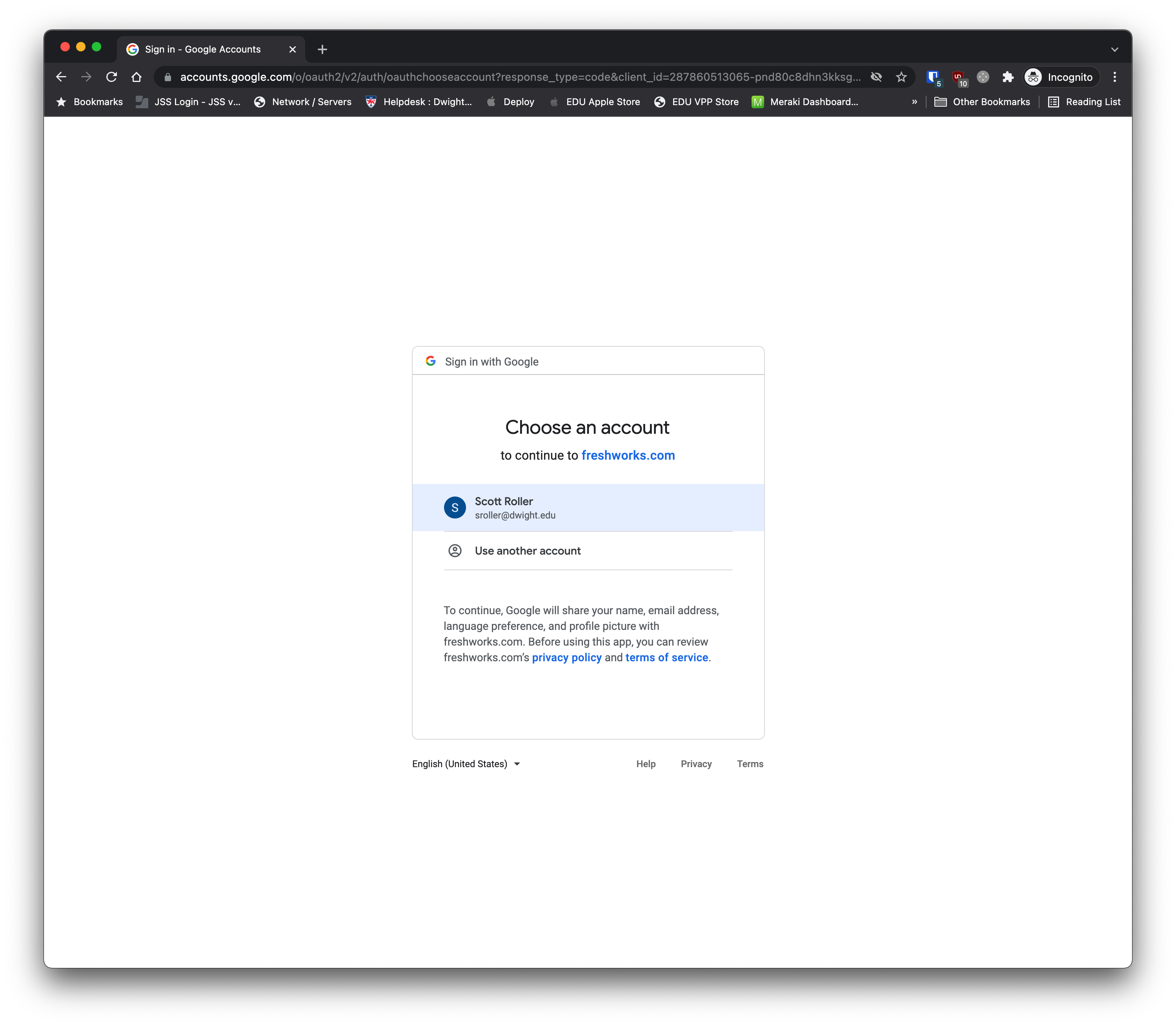Go to the home page icon

136,77
